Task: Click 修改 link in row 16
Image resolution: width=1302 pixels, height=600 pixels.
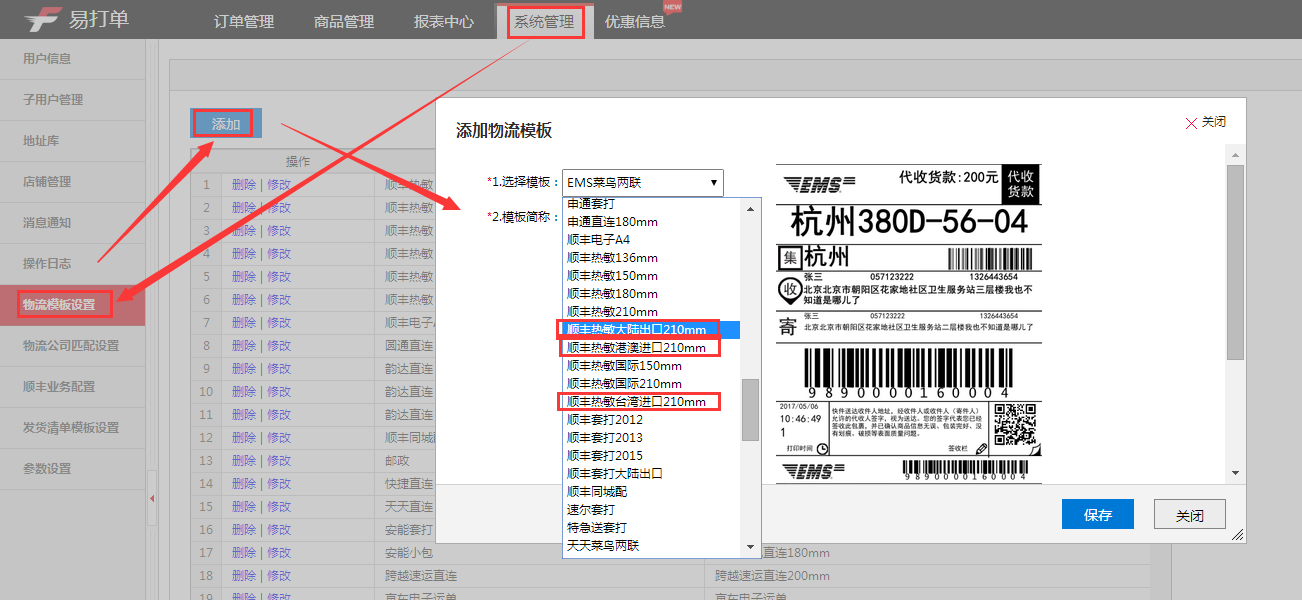Action: point(279,530)
